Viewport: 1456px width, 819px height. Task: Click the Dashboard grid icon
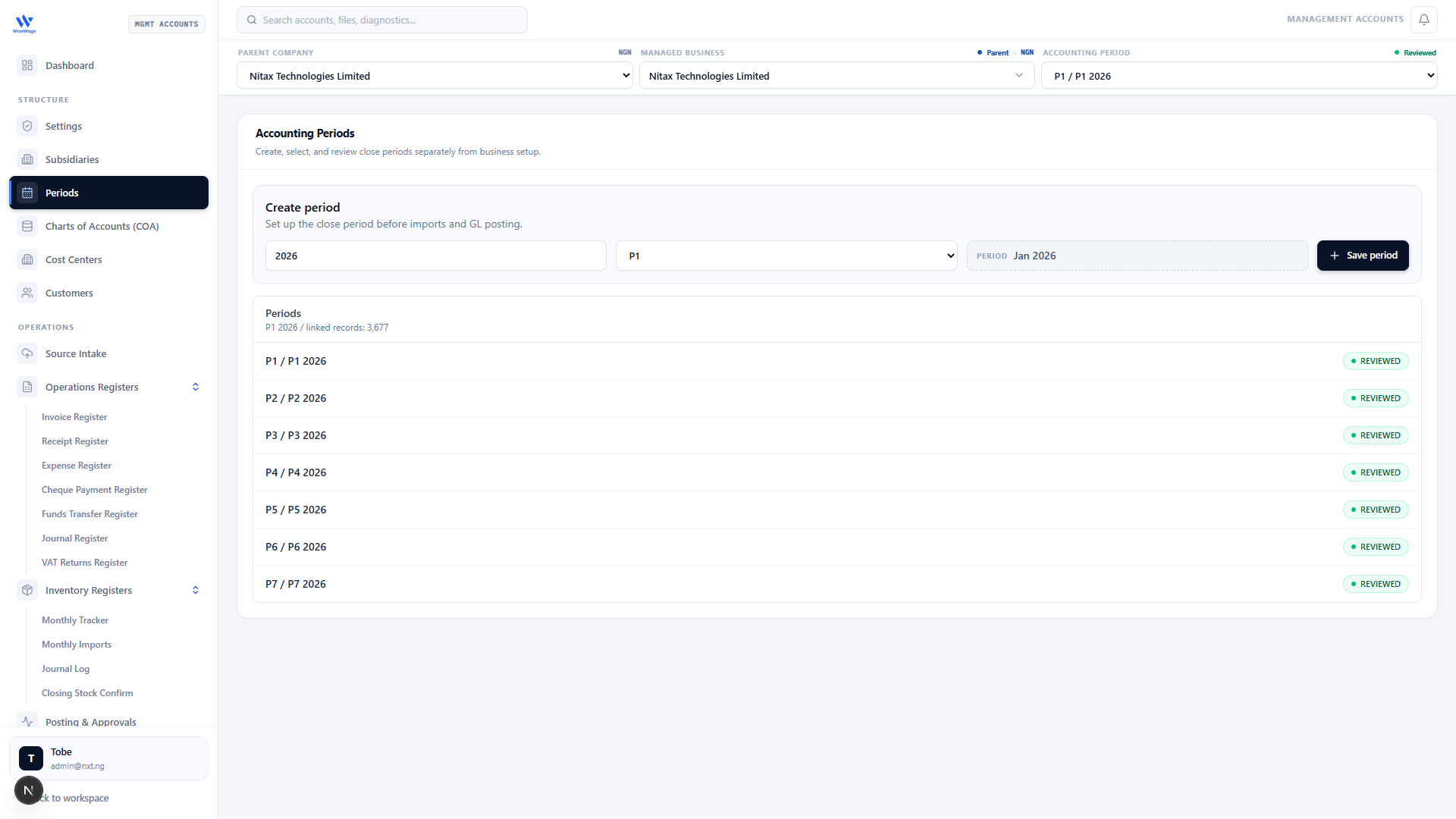click(x=27, y=65)
